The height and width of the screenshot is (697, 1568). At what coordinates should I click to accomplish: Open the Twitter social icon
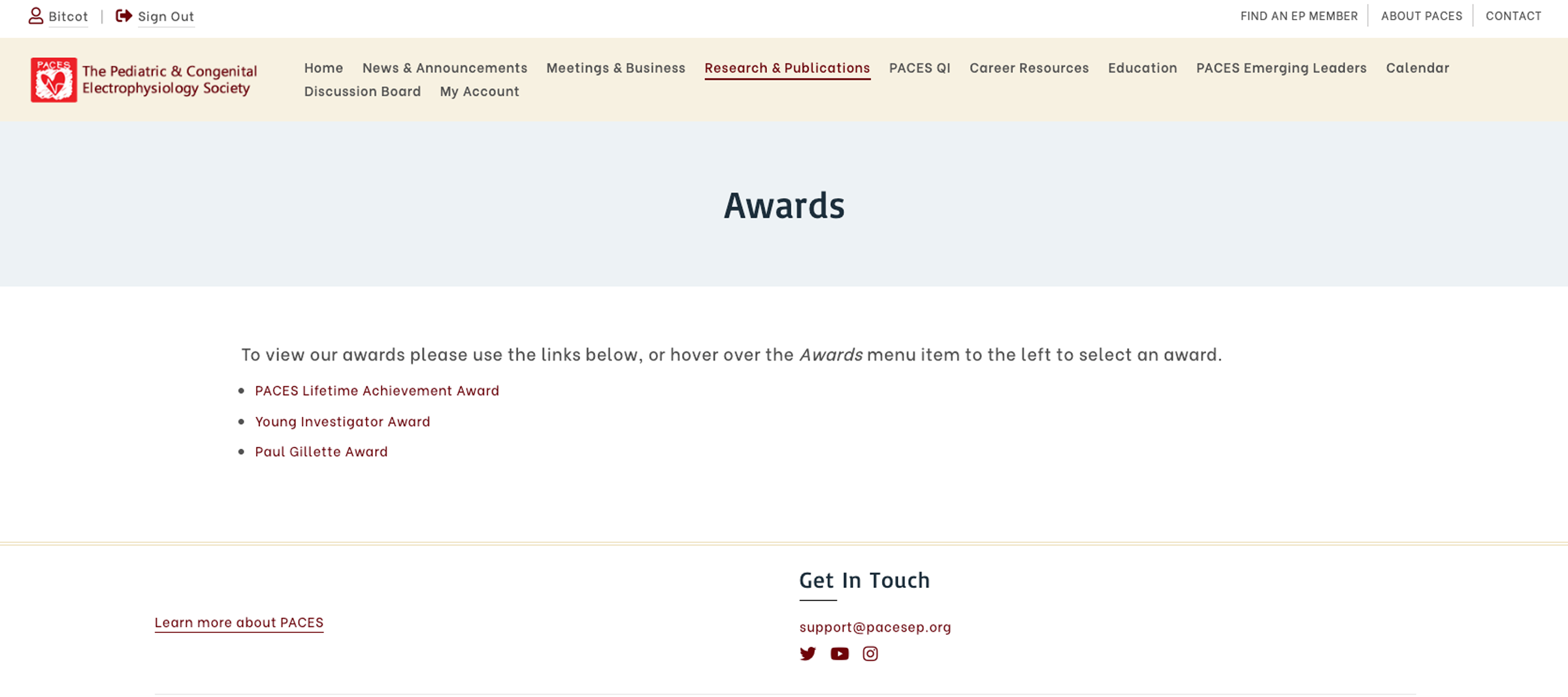(x=808, y=654)
